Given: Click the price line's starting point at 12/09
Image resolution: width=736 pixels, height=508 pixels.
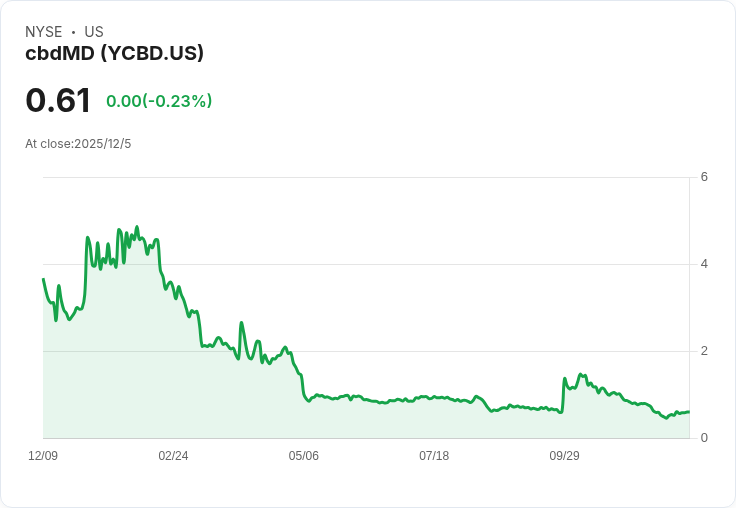Looking at the screenshot, I should pyautogui.click(x=43, y=279).
